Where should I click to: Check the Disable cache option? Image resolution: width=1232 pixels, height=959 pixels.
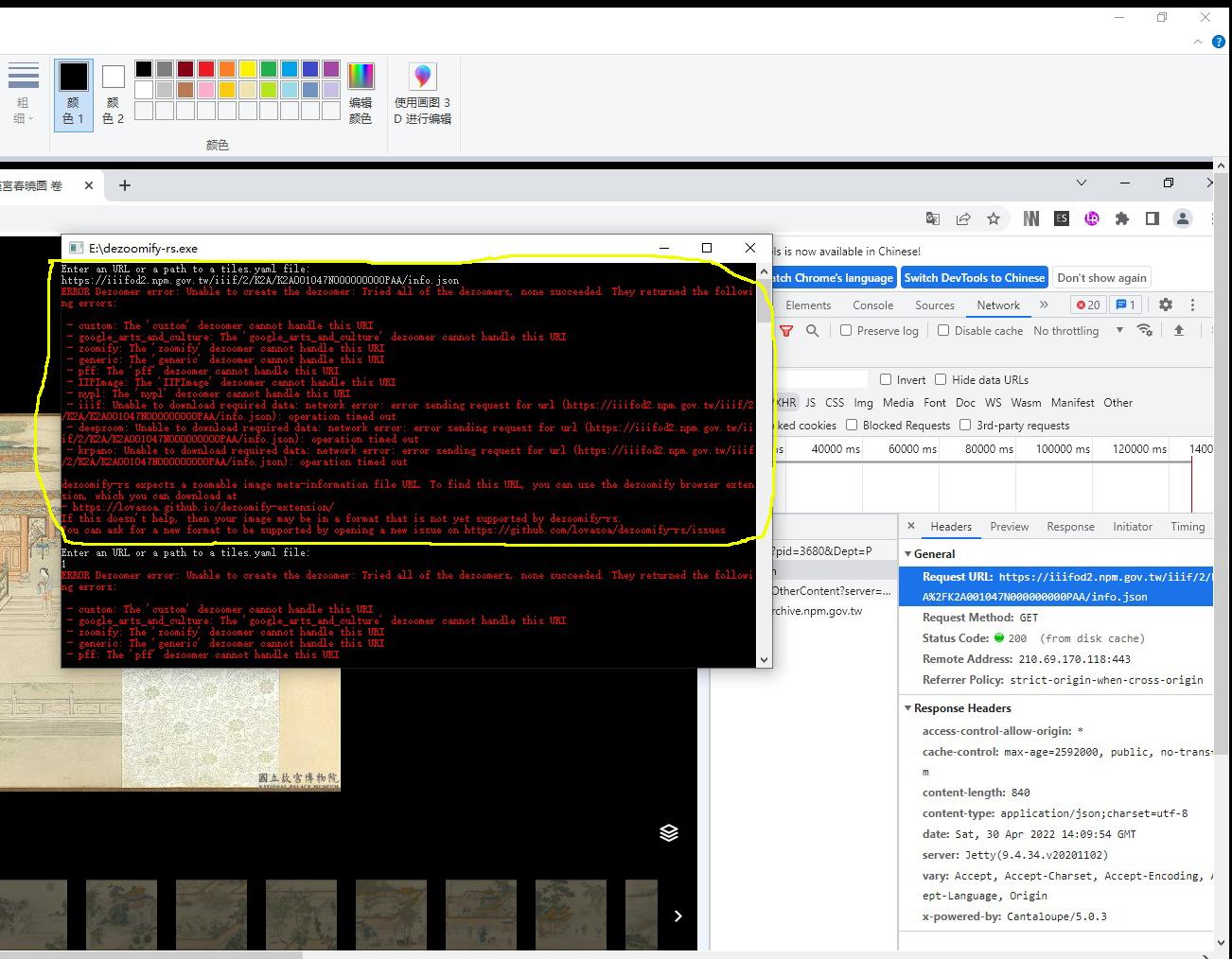pos(943,330)
